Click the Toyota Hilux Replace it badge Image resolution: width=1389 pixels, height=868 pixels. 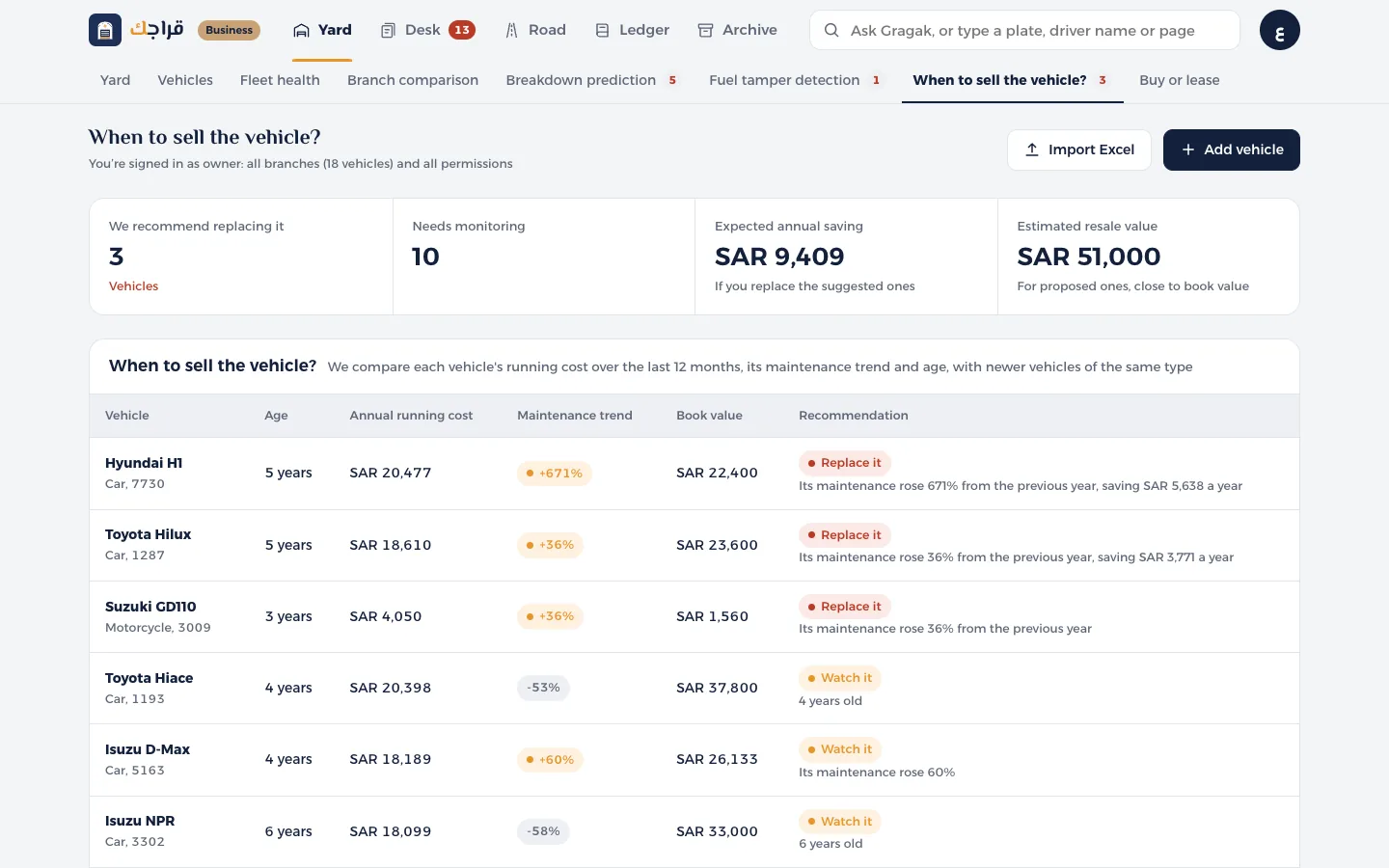(844, 535)
